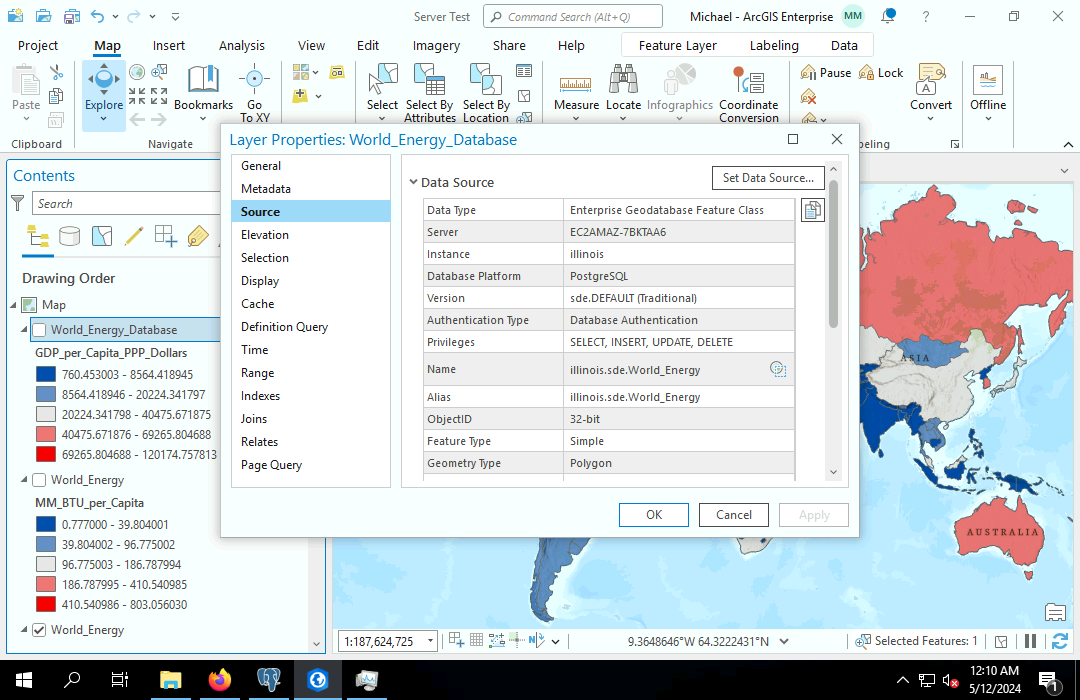Viewport: 1080px width, 700px height.
Task: Collapse the Data Source section
Action: [413, 182]
